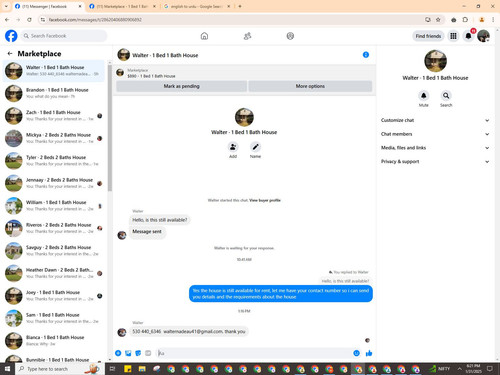Open File Explorer from the taskbar
500x375 pixels.
pyautogui.click(x=142, y=369)
